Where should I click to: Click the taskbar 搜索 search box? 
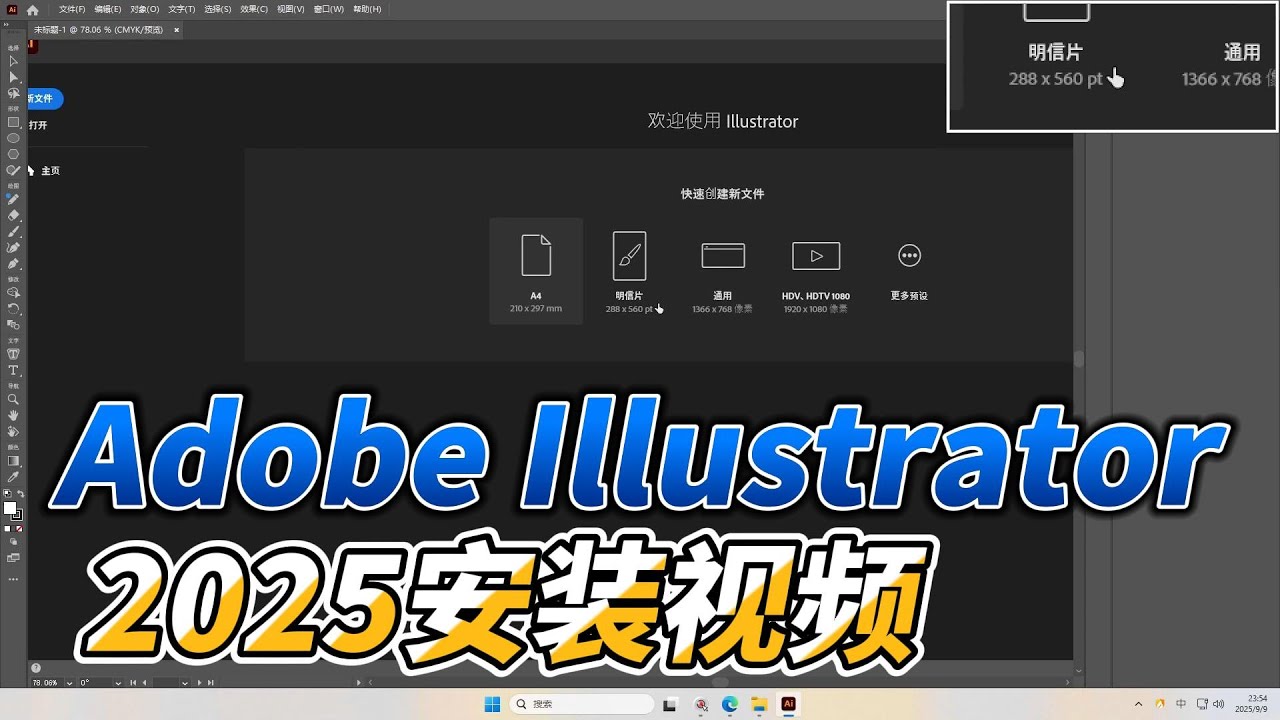(581, 704)
